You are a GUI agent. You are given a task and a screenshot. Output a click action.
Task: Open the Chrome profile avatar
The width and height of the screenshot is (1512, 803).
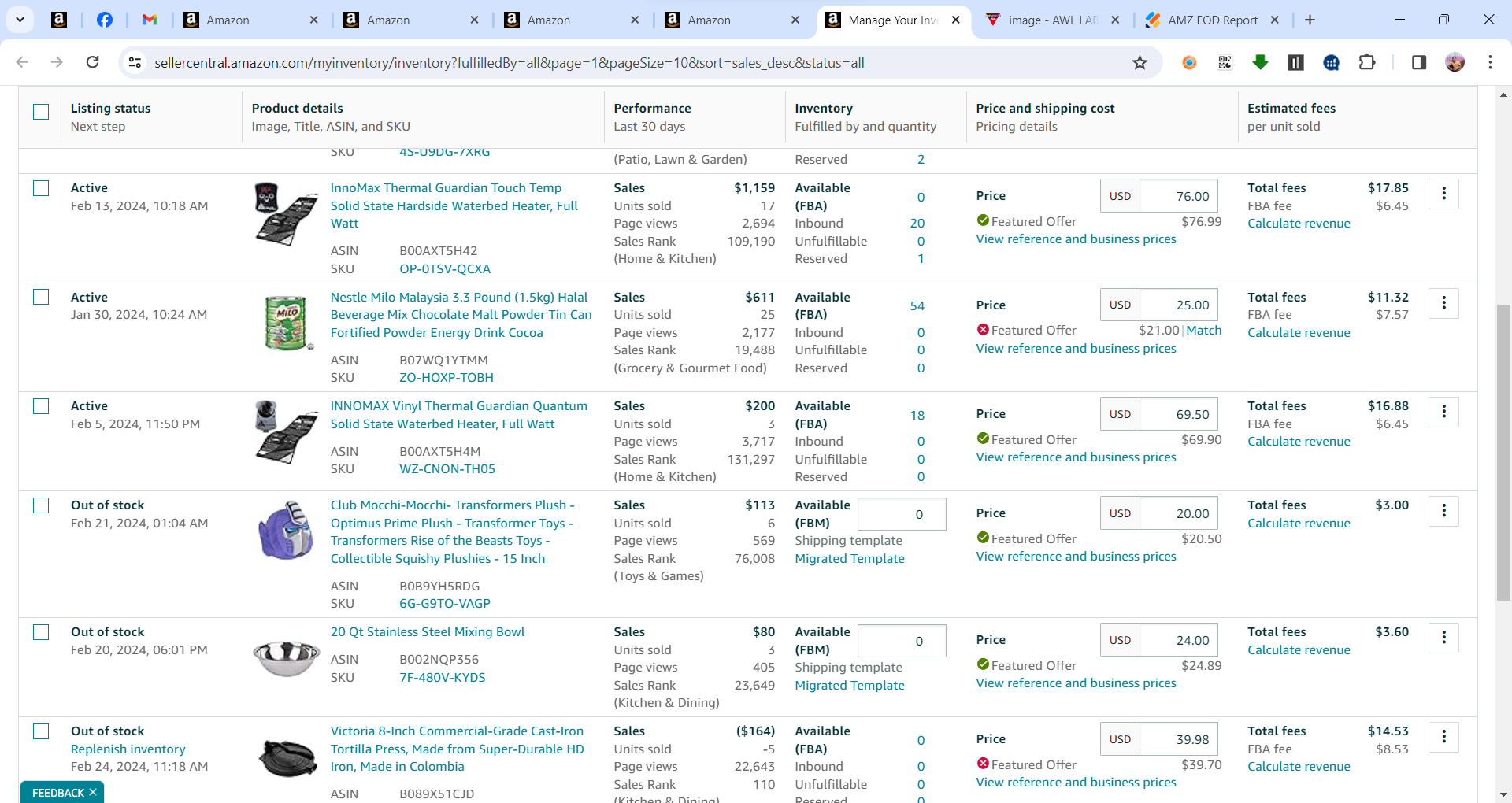[1455, 62]
